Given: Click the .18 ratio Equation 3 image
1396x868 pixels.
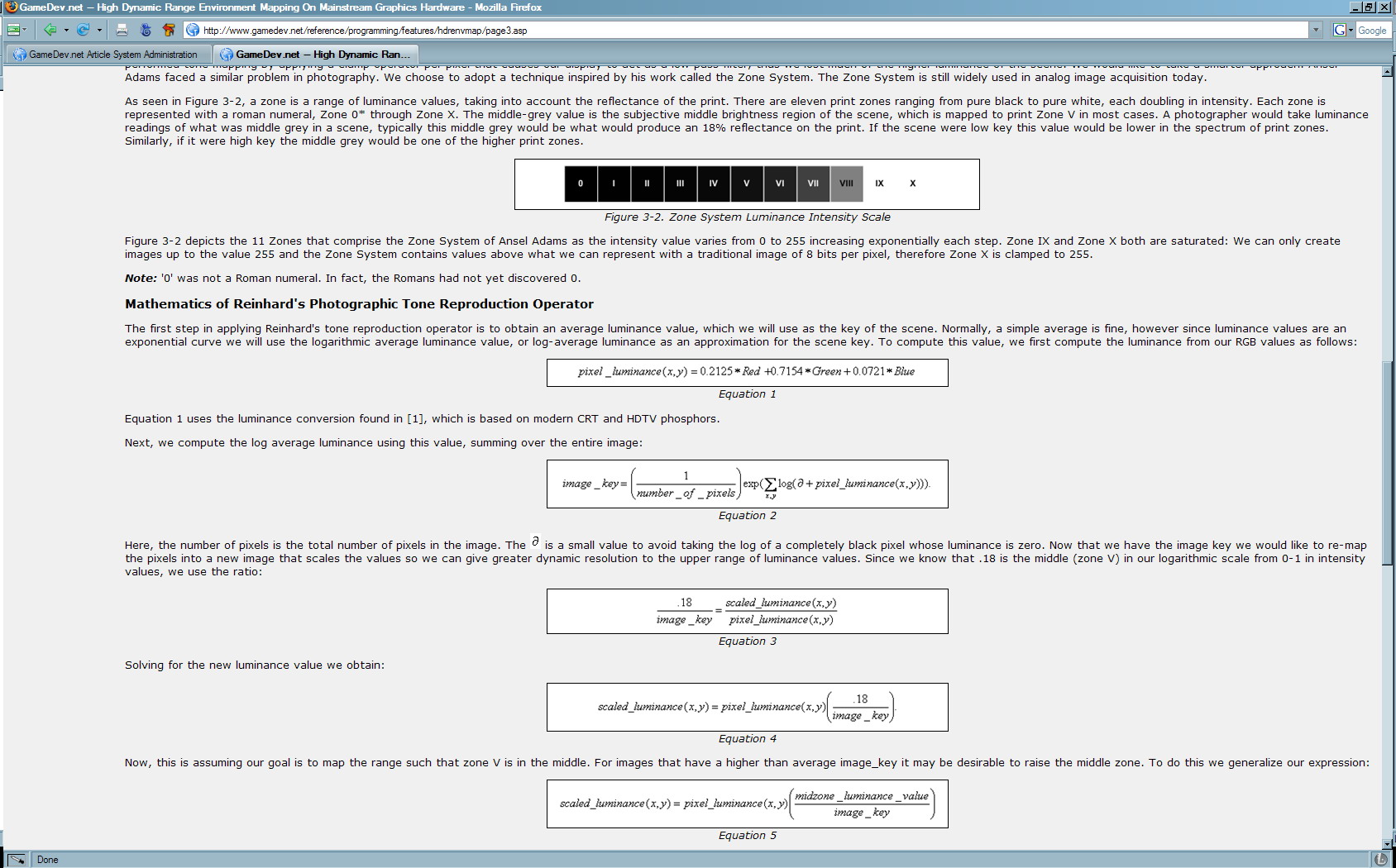Looking at the screenshot, I should tap(748, 611).
